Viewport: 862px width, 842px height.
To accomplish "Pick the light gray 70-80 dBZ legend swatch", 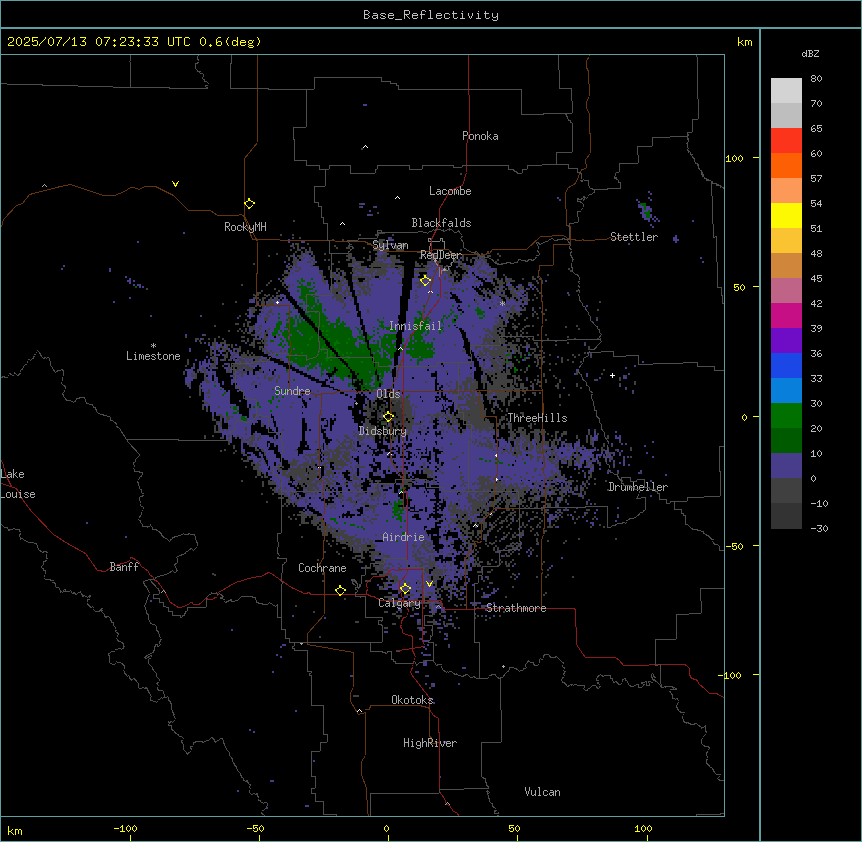I will 786,90.
